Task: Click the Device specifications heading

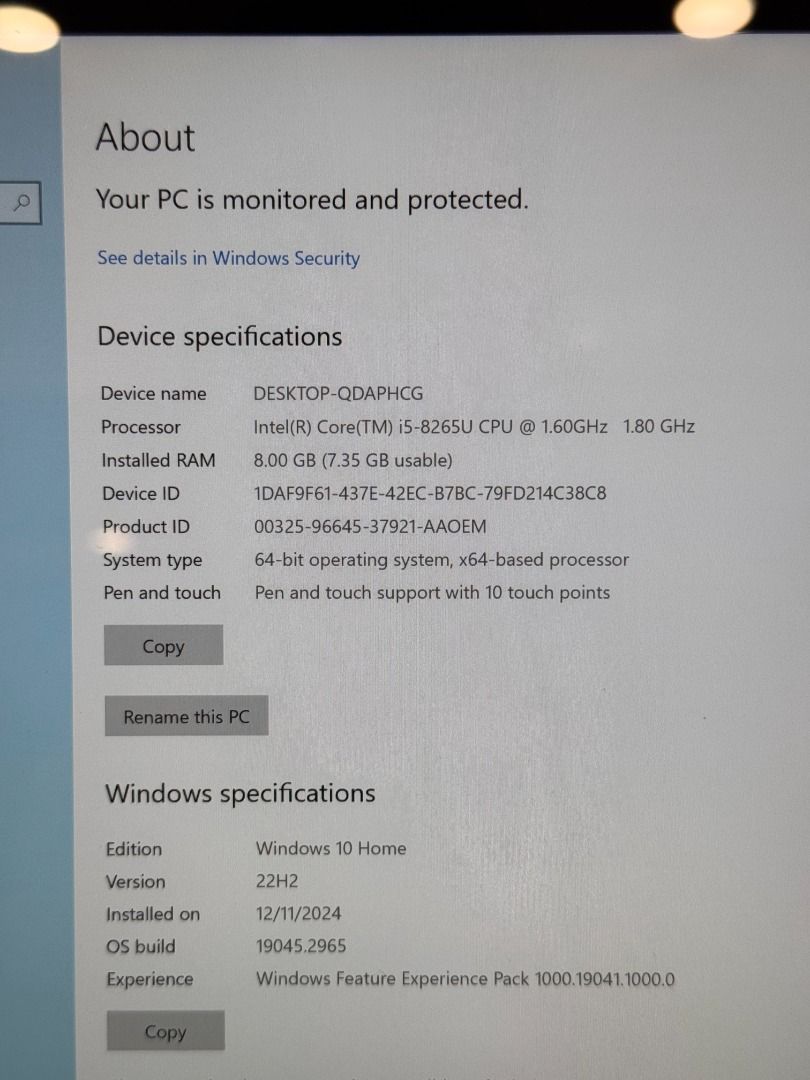Action: coord(220,336)
